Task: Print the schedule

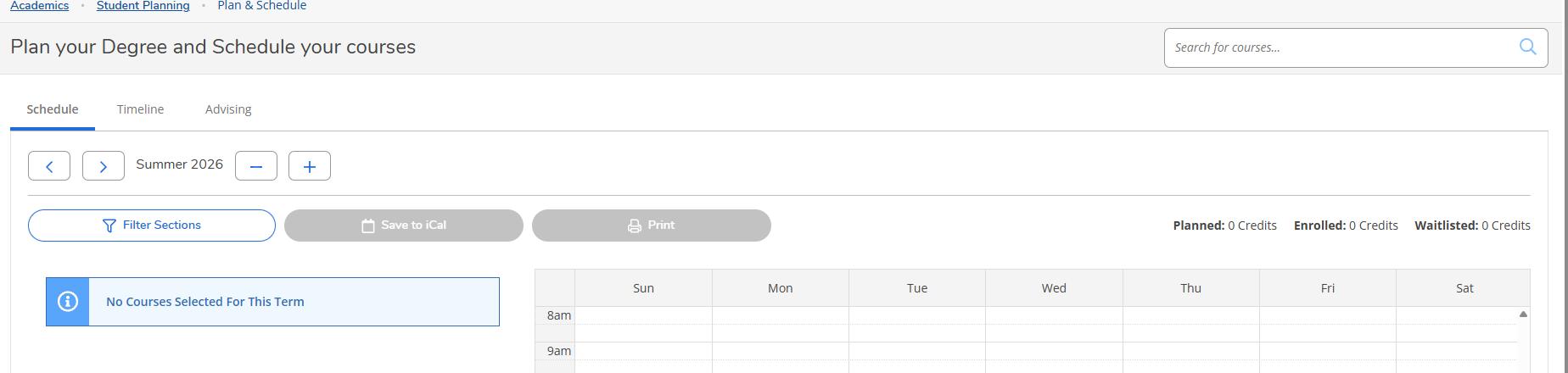Action: pyautogui.click(x=652, y=225)
